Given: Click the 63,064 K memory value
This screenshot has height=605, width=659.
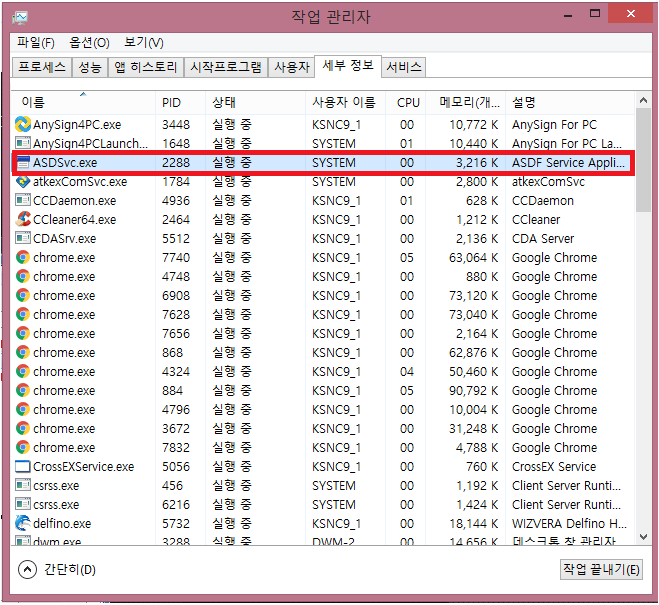Looking at the screenshot, I should [x=473, y=258].
